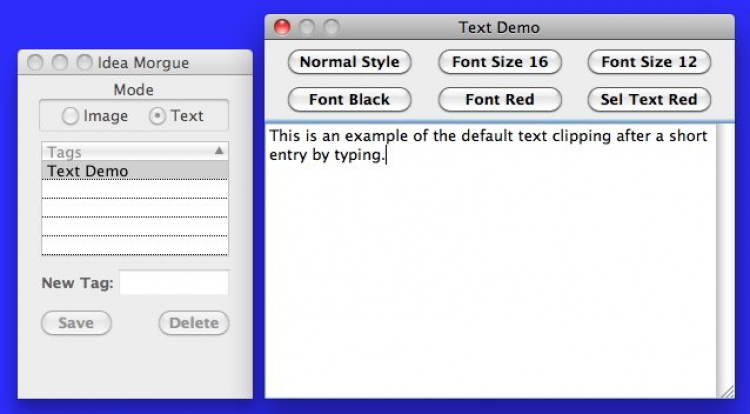
Task: Click the Tags column header
Action: (x=120, y=152)
